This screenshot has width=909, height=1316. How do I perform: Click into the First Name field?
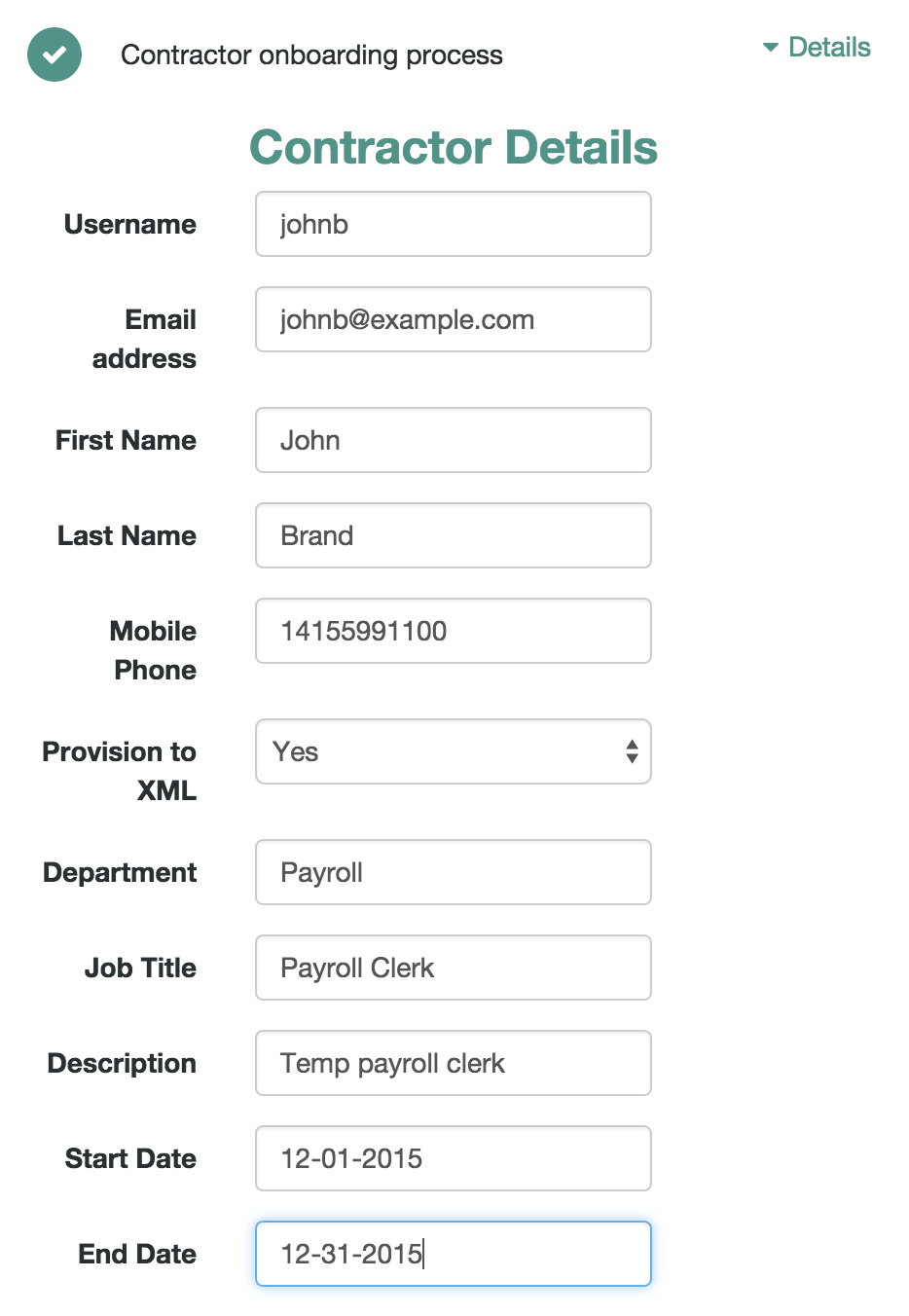pyautogui.click(x=454, y=440)
